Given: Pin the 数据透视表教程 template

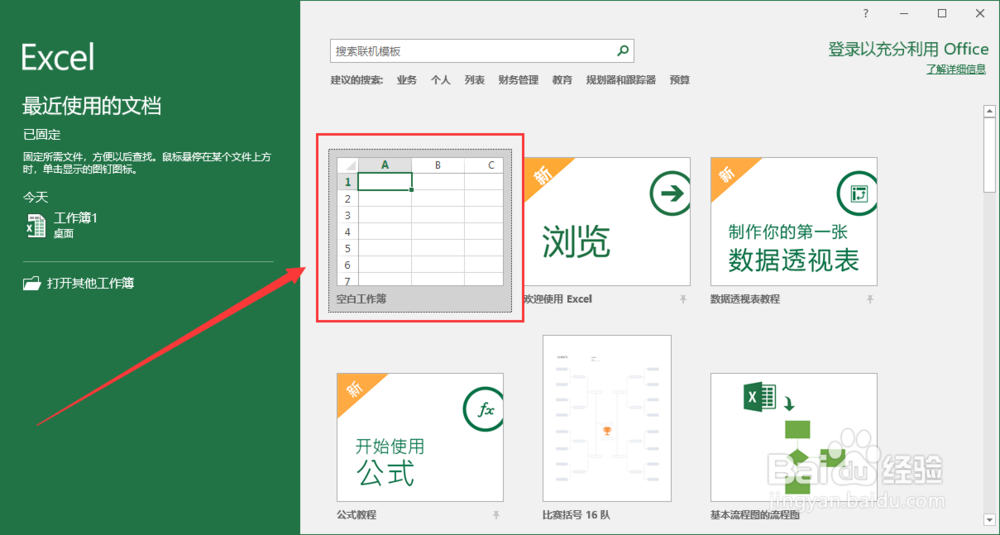Looking at the screenshot, I should tap(870, 299).
